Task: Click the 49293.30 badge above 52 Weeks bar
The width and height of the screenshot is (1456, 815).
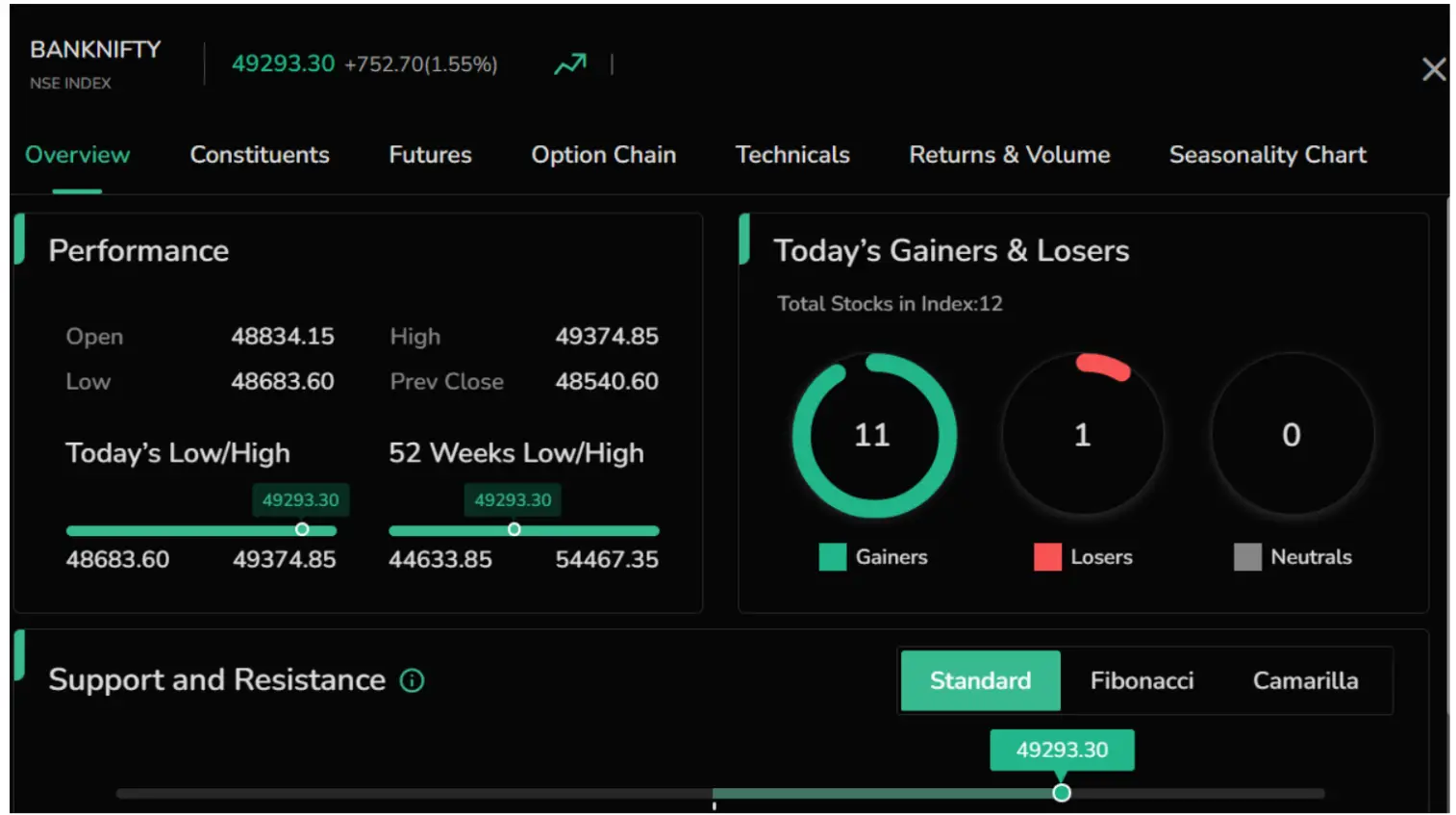Action: [513, 500]
